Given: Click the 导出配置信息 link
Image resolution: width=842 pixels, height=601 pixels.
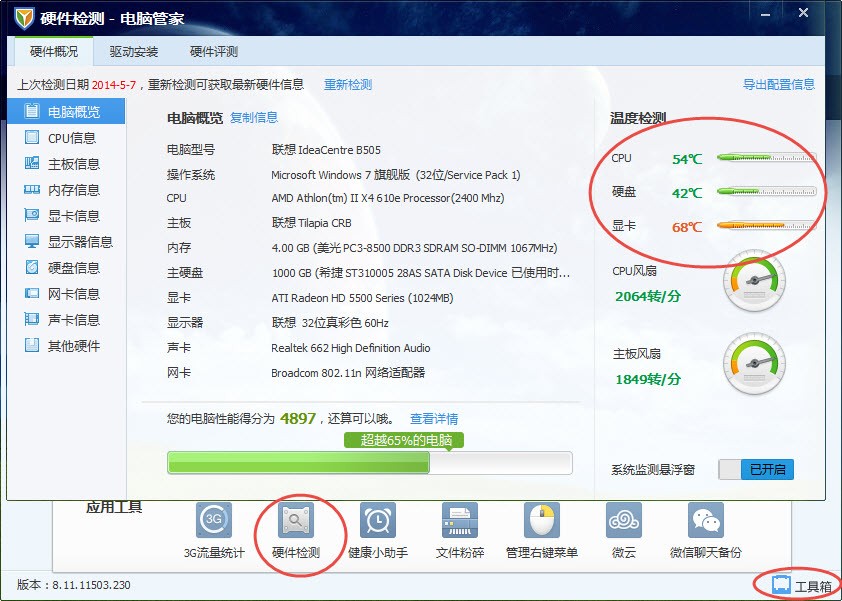Looking at the screenshot, I should (779, 84).
